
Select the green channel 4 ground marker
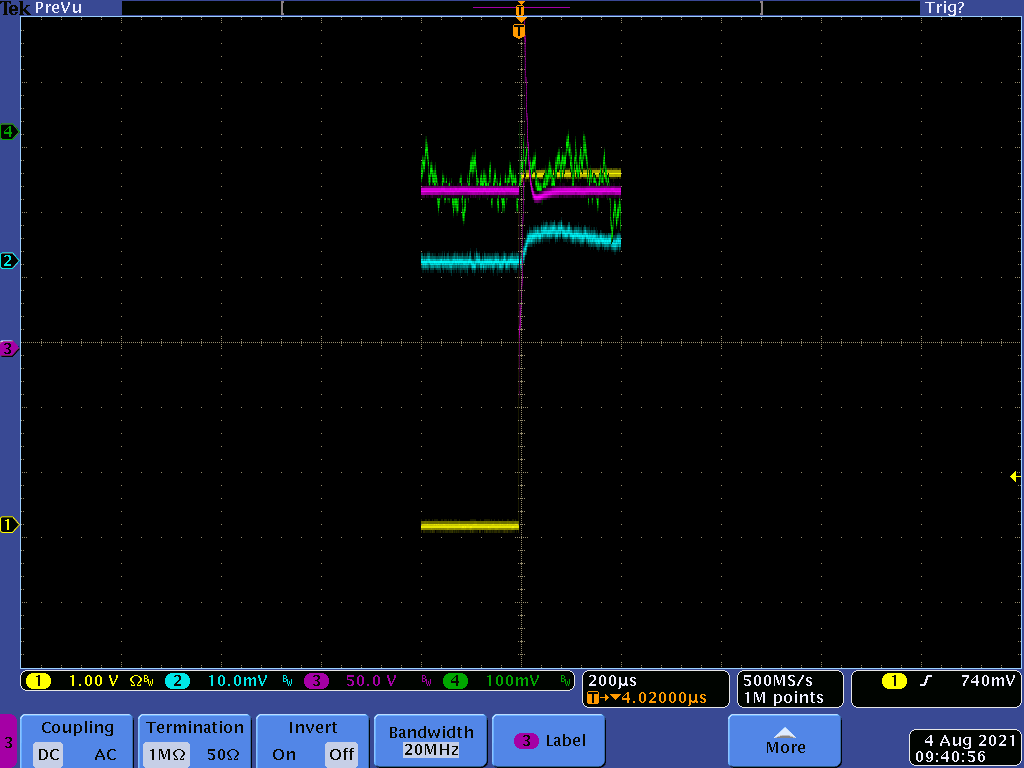[x=9, y=132]
